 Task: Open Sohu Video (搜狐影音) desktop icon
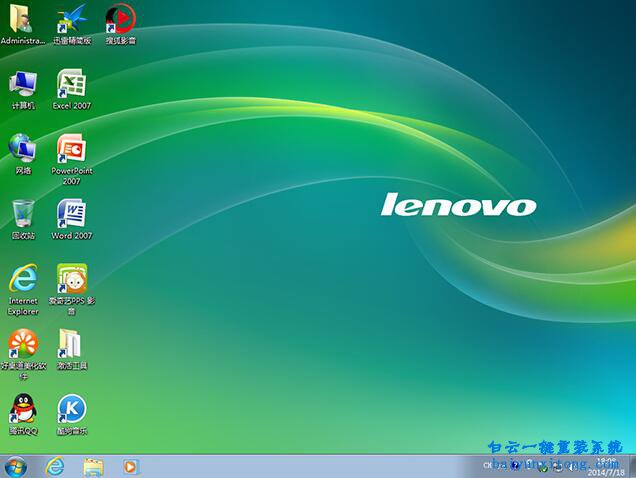120,20
